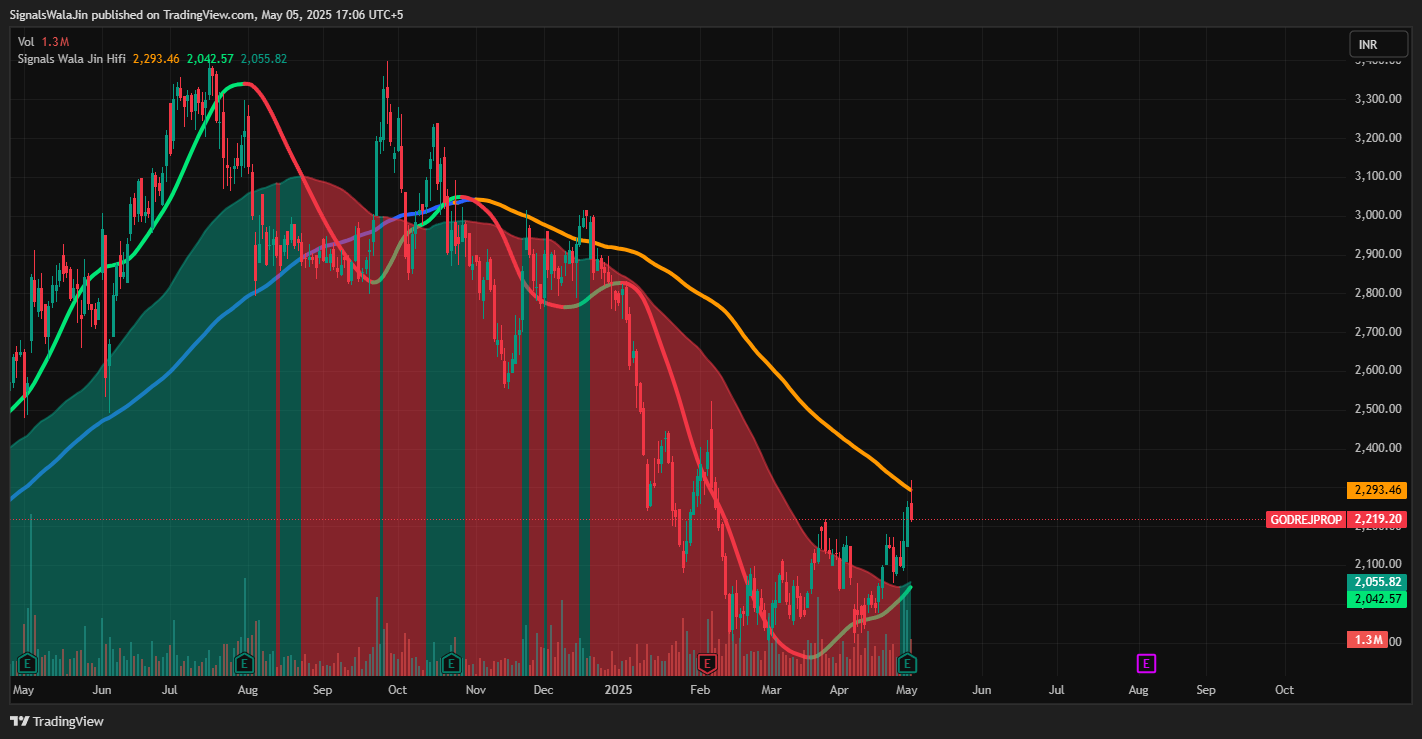Open the leftmost earnings E marker
The width and height of the screenshot is (1422, 739).
pos(28,663)
